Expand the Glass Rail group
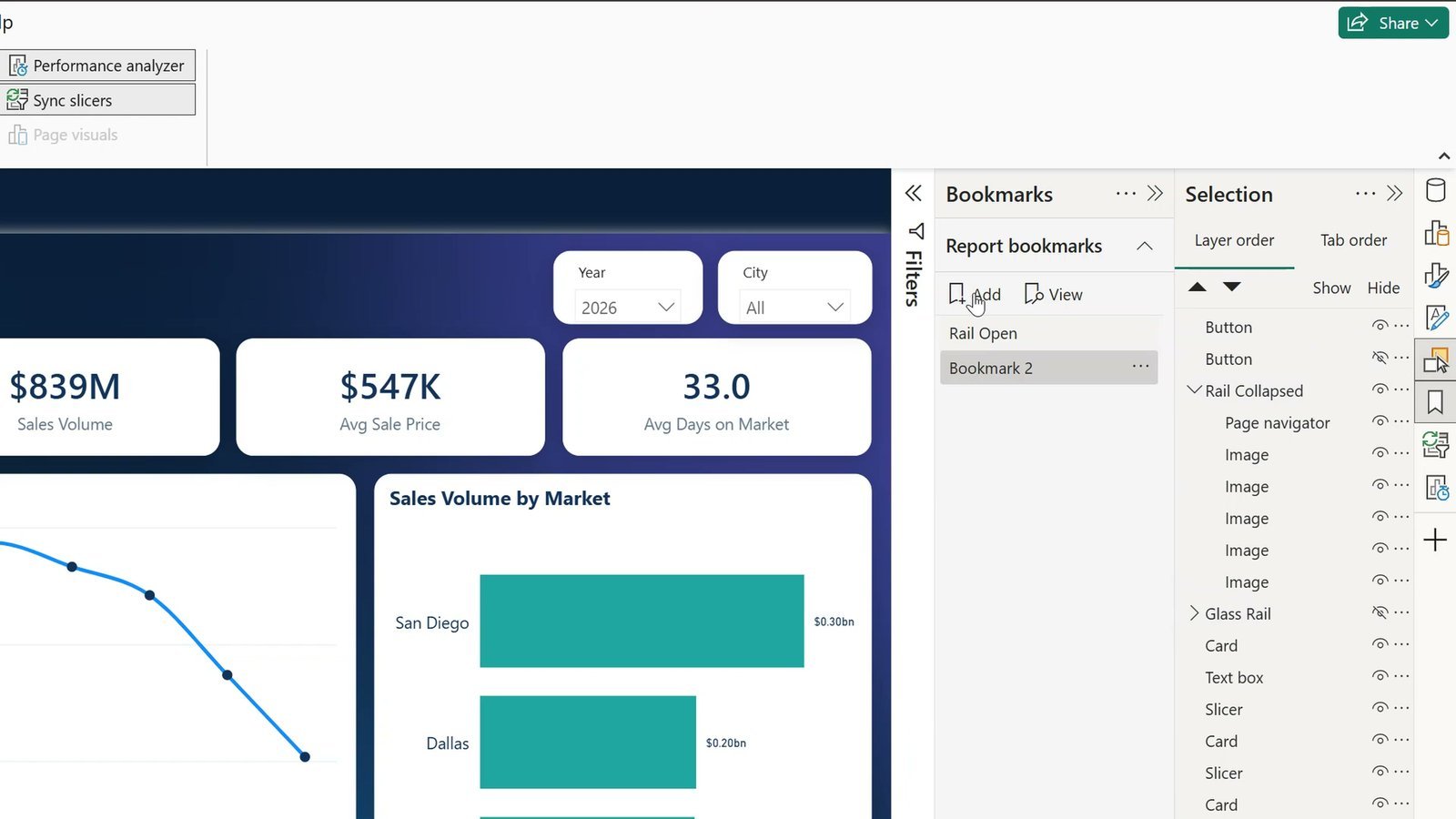 pyautogui.click(x=1194, y=613)
